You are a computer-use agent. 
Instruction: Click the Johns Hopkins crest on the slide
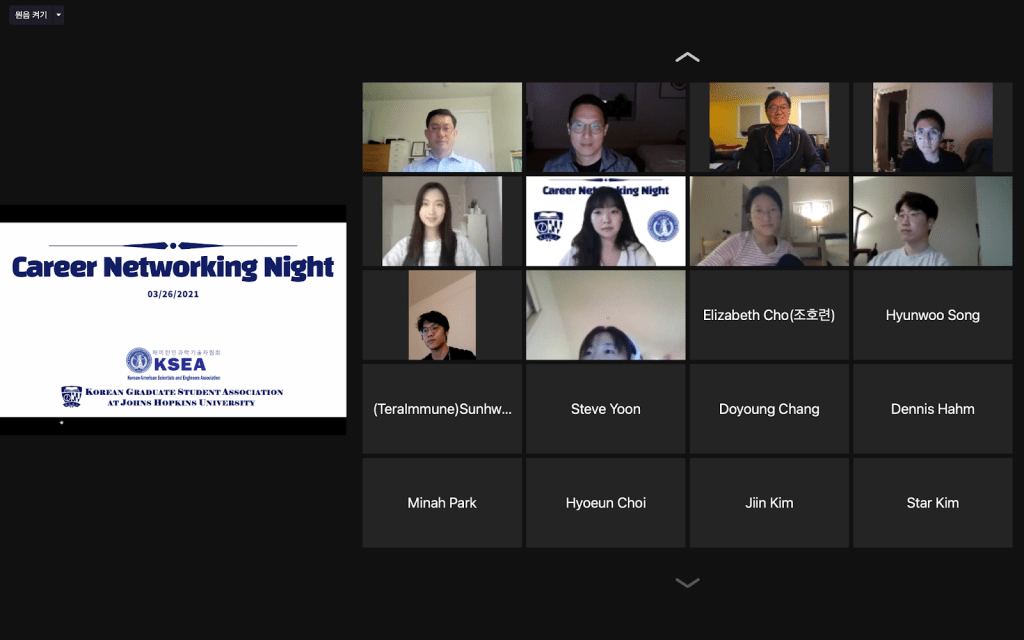click(71, 396)
